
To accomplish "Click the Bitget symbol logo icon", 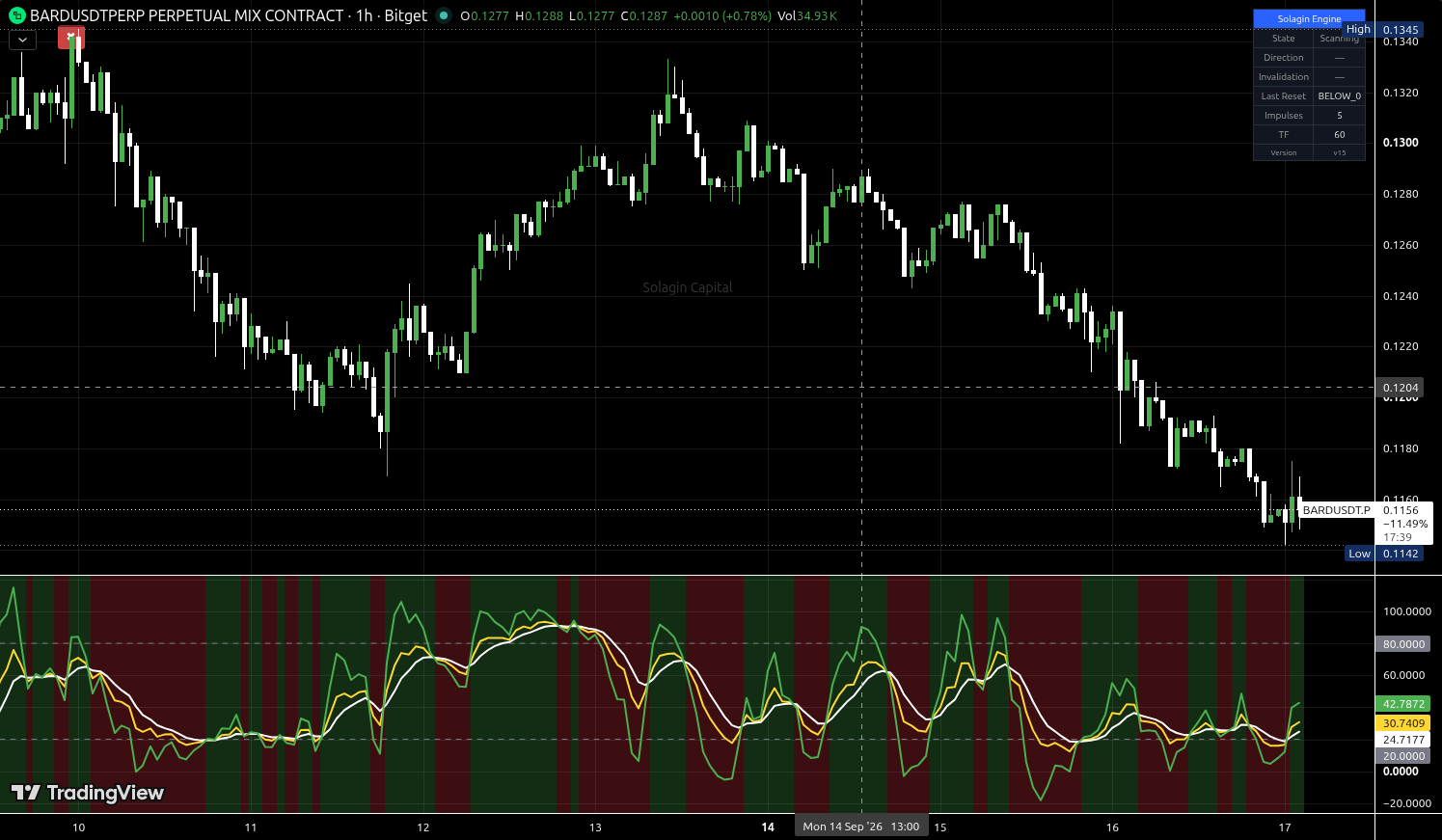I will coord(16,15).
